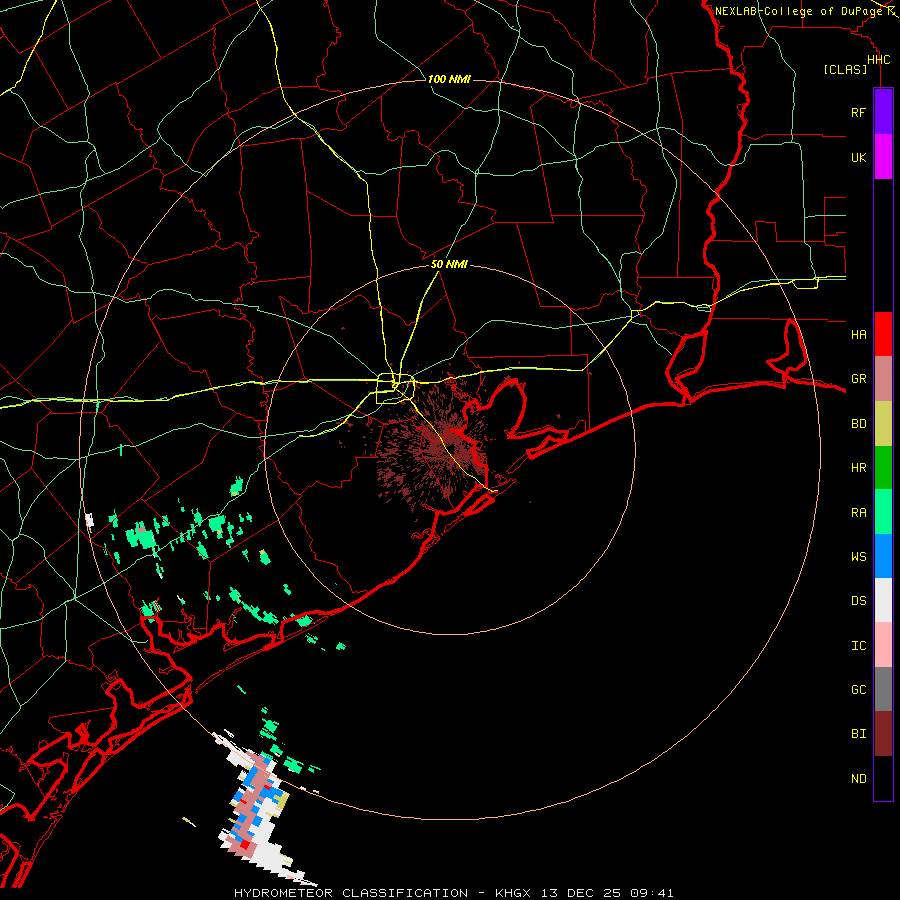The height and width of the screenshot is (900, 900).
Task: Click the IC legend label
Action: coord(858,646)
